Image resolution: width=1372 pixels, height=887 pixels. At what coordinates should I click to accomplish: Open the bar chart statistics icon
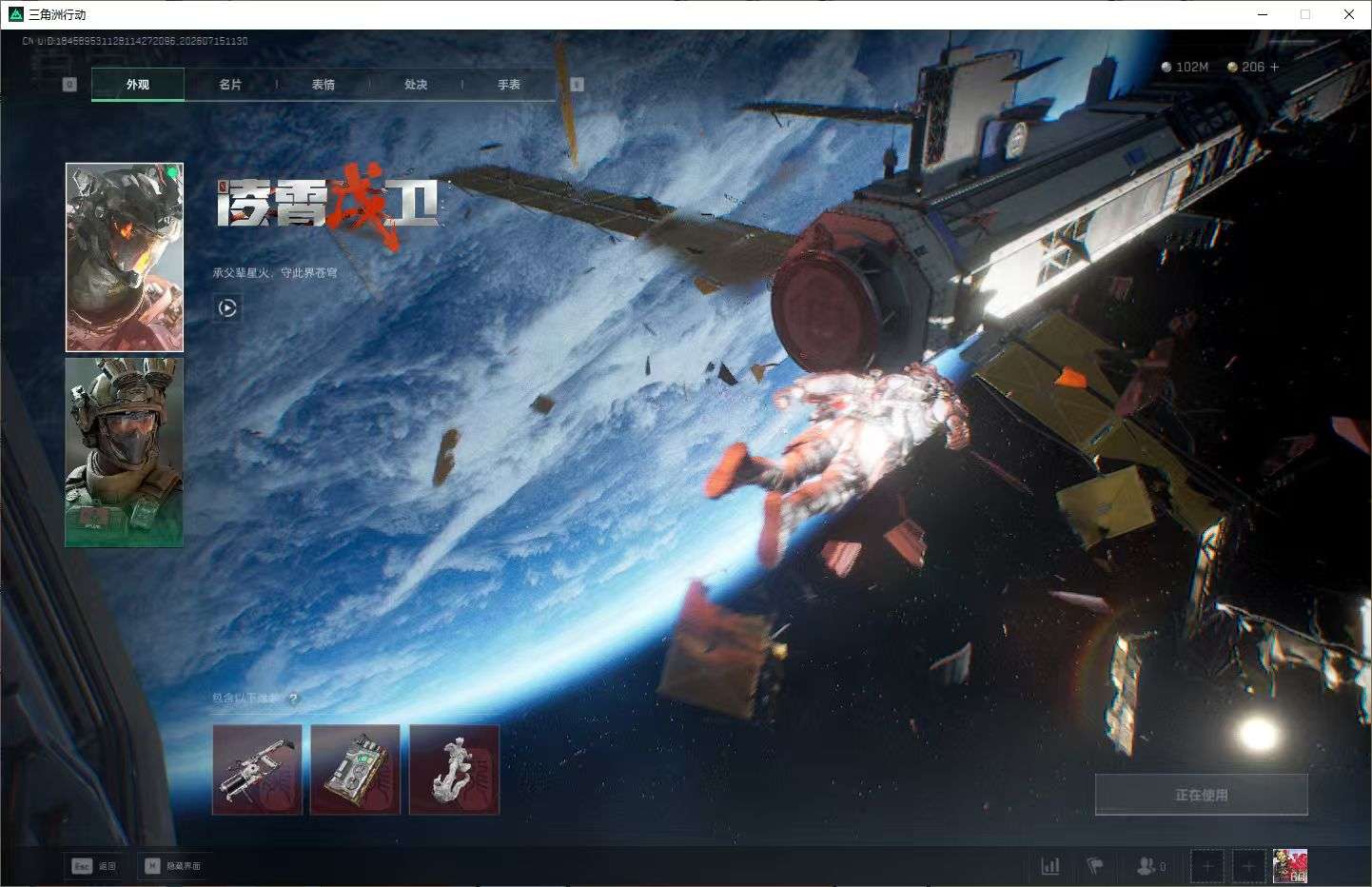[x=1050, y=866]
